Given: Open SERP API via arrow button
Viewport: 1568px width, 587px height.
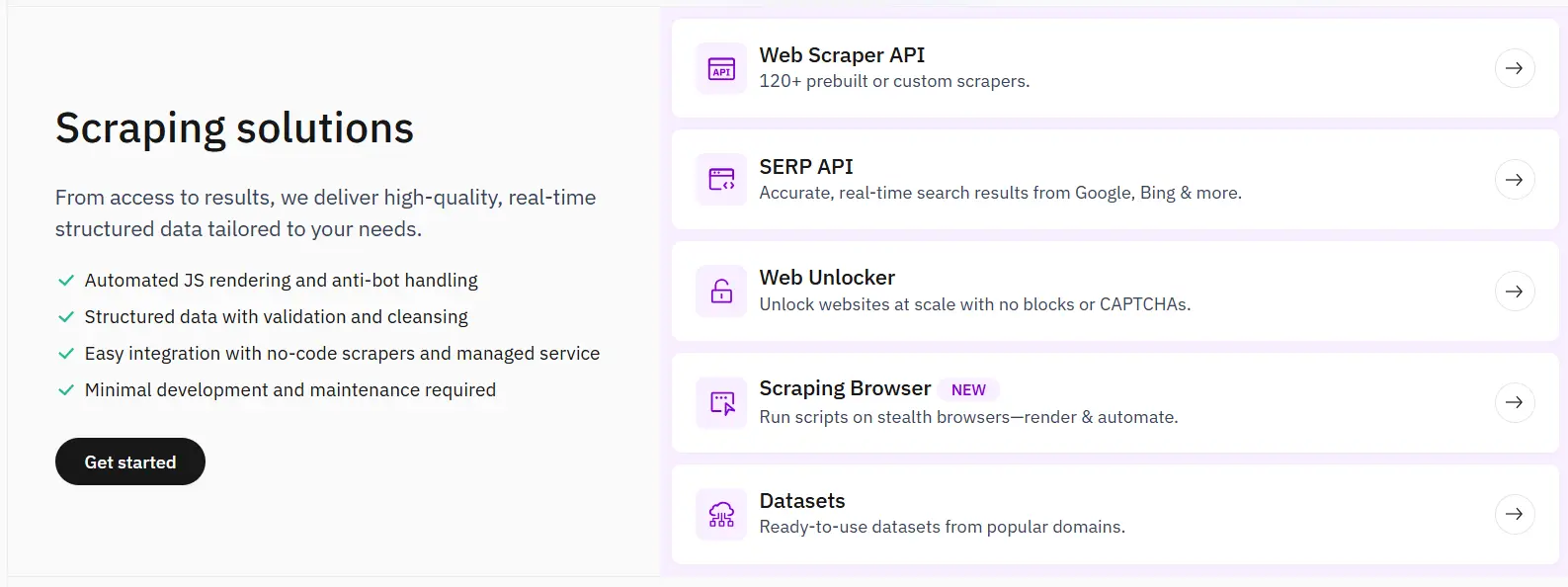Looking at the screenshot, I should [1514, 180].
